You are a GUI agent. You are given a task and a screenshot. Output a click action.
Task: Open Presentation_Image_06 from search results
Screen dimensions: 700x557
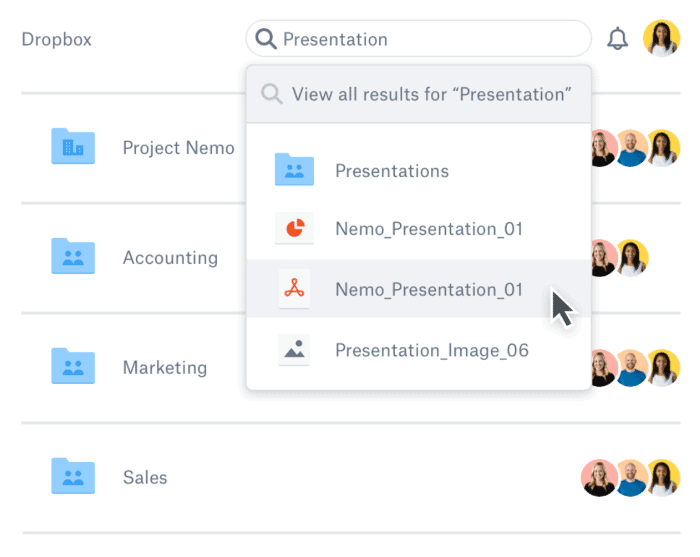click(419, 350)
